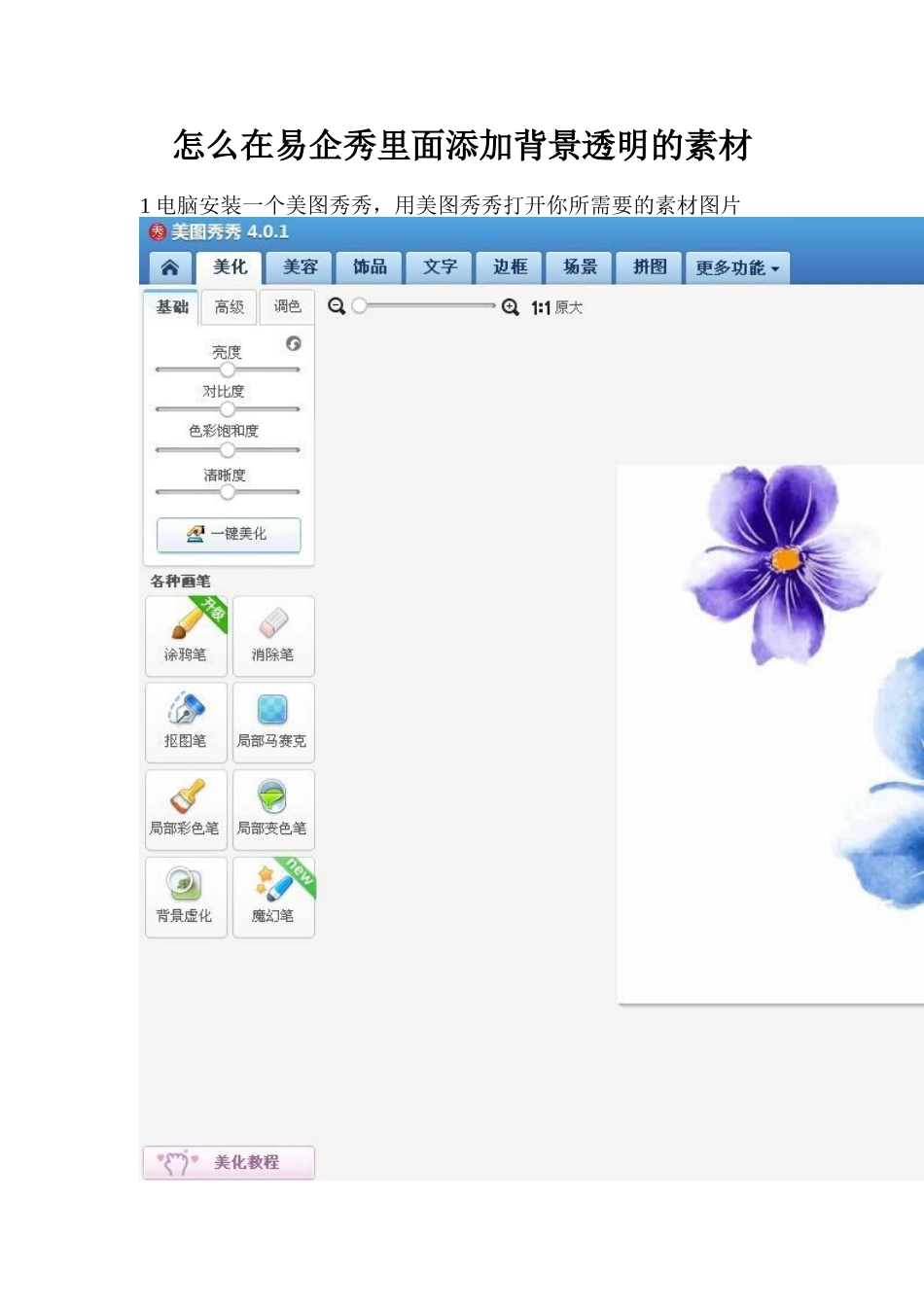This screenshot has width=924, height=1307.
Task: Click the 1:1 原大 zoom button
Action: point(556,308)
